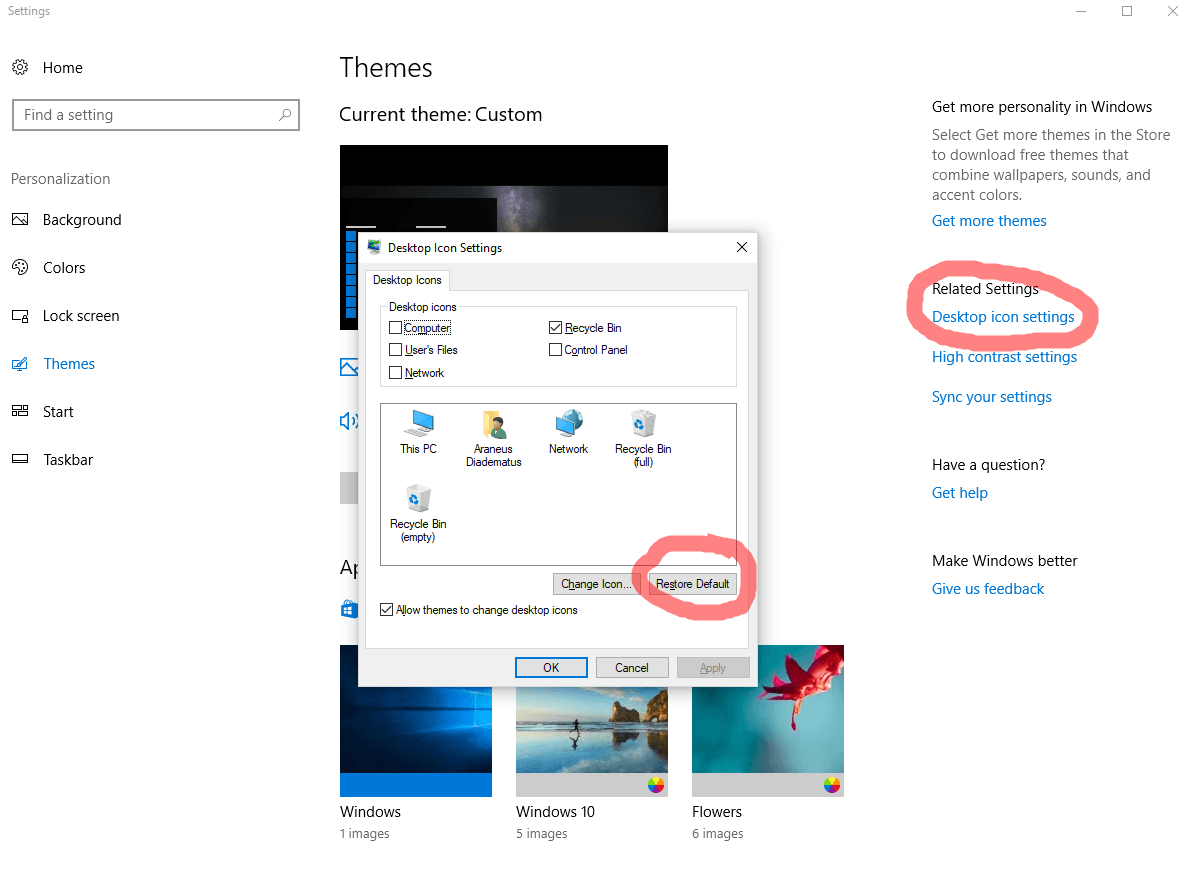1179x894 pixels.
Task: Switch to the Desktop Icons tab
Action: click(407, 280)
